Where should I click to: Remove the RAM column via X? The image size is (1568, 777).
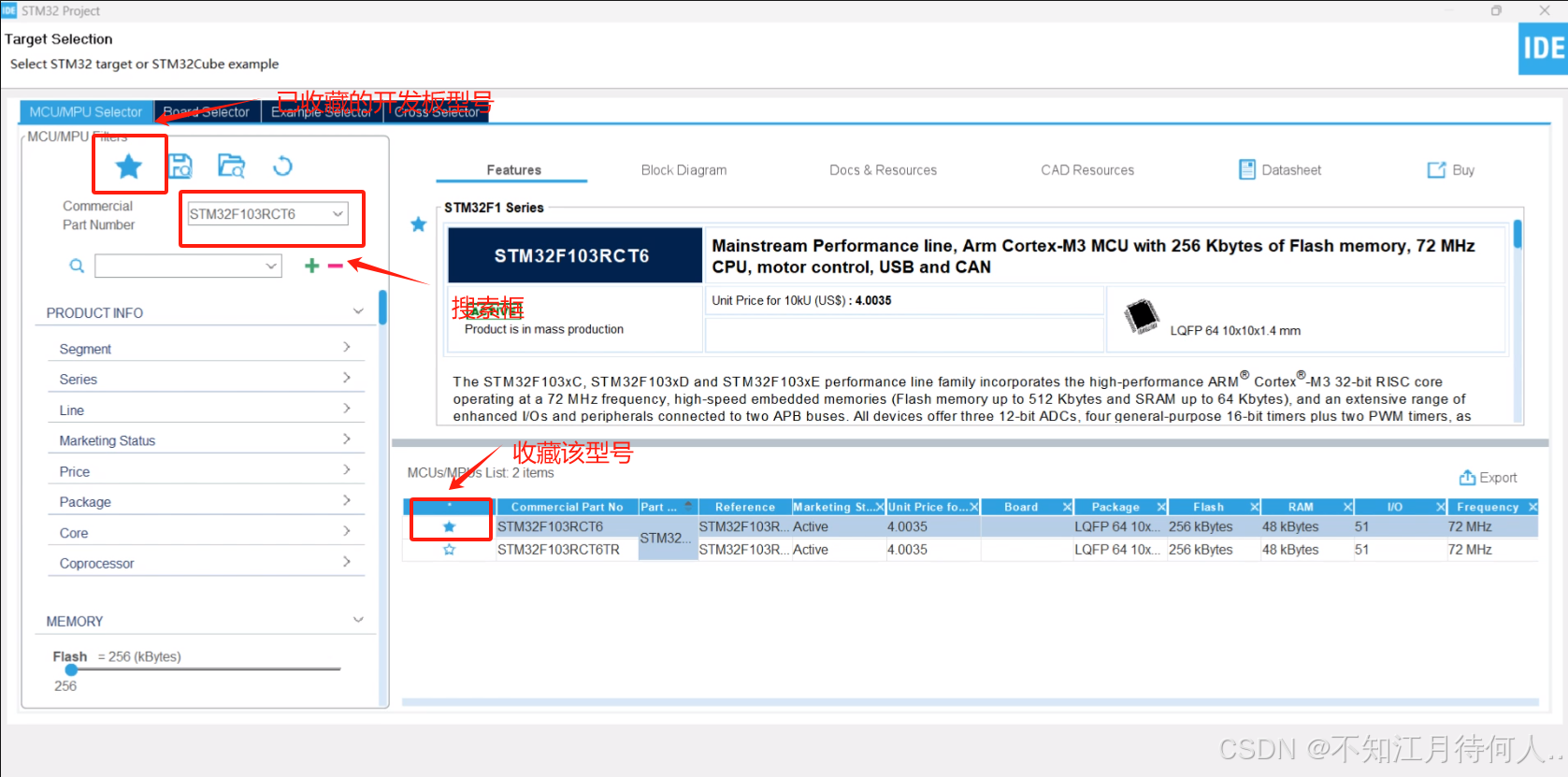[1348, 507]
